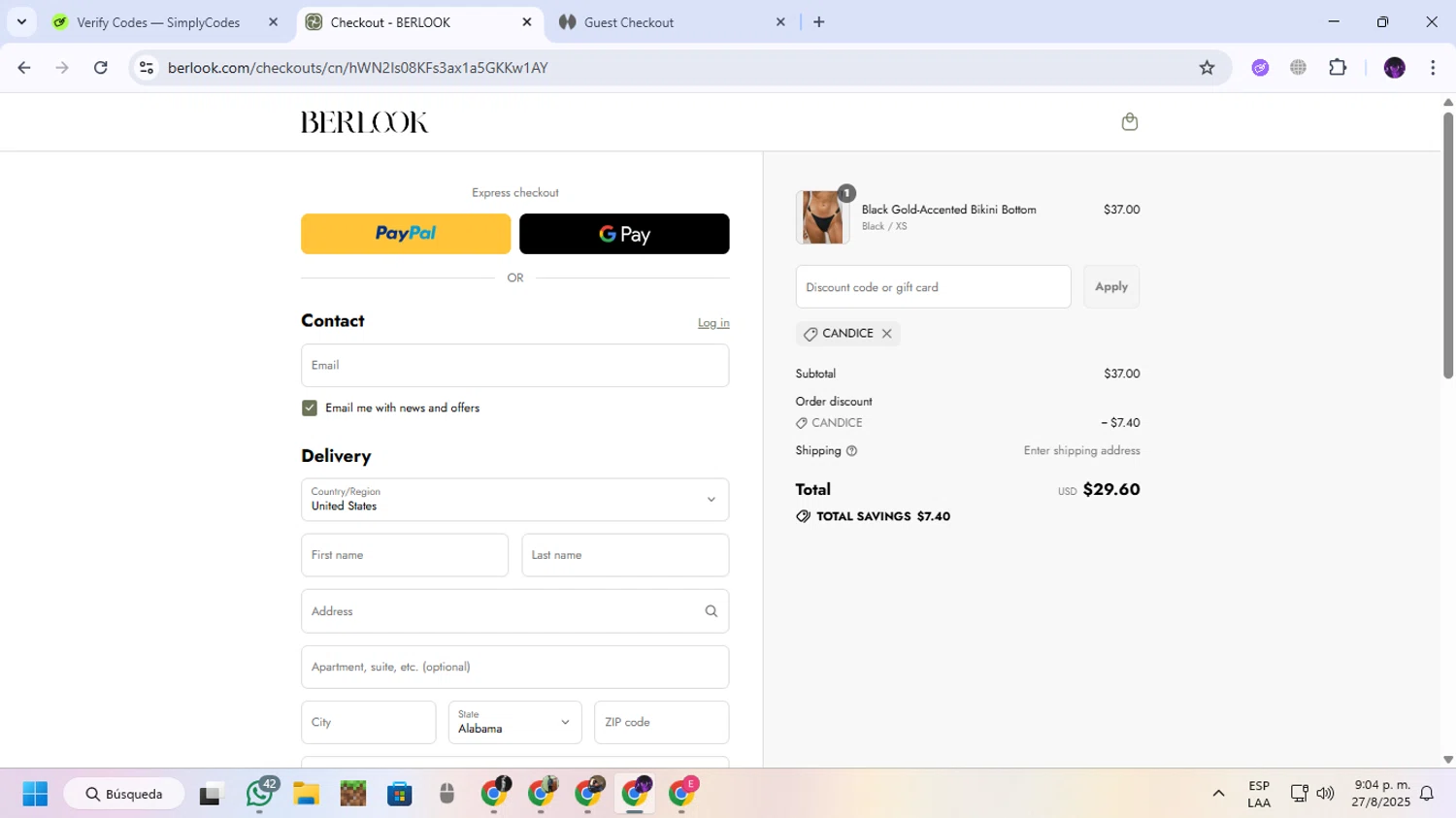Click the Email input field
Screen dimensions: 1456x818
(514, 366)
